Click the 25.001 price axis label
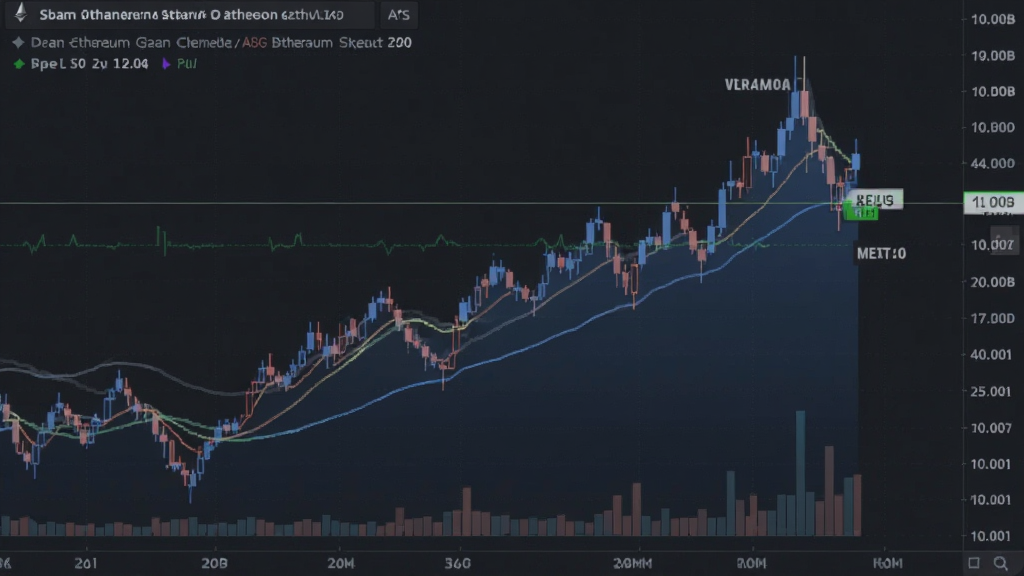The width and height of the screenshot is (1024, 576). (993, 391)
